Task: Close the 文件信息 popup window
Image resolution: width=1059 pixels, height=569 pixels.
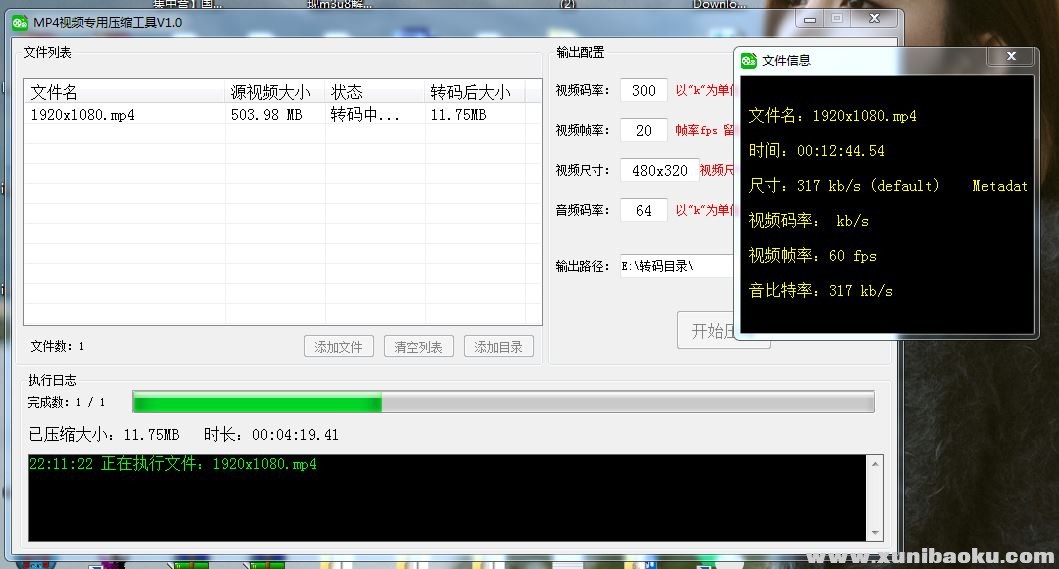Action: (x=1010, y=57)
